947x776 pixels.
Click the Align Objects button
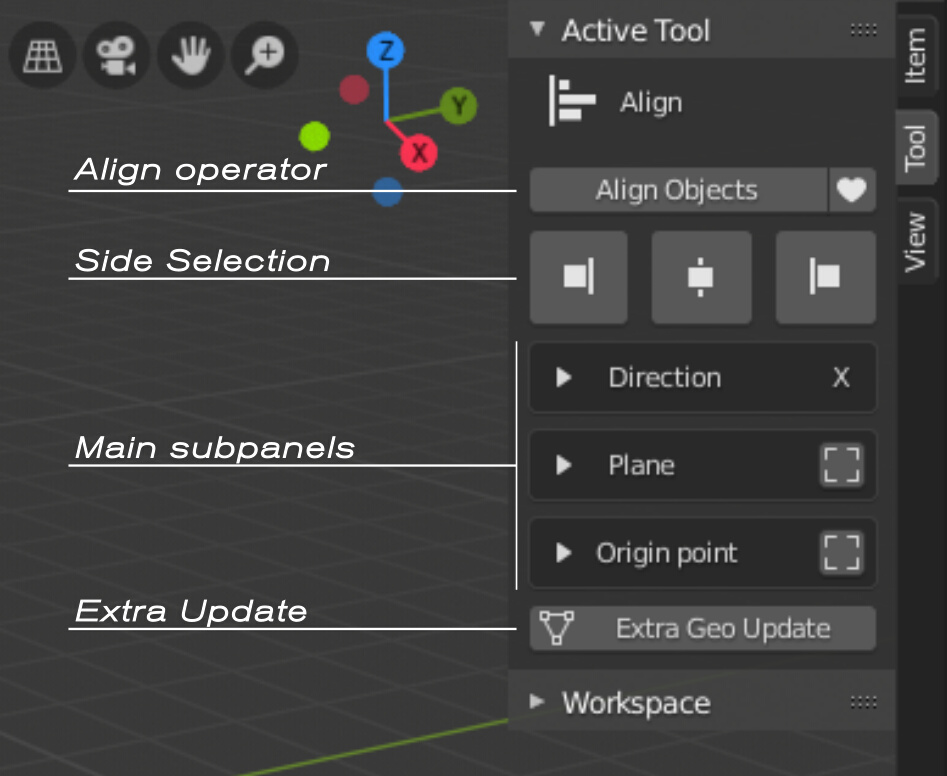tap(676, 190)
